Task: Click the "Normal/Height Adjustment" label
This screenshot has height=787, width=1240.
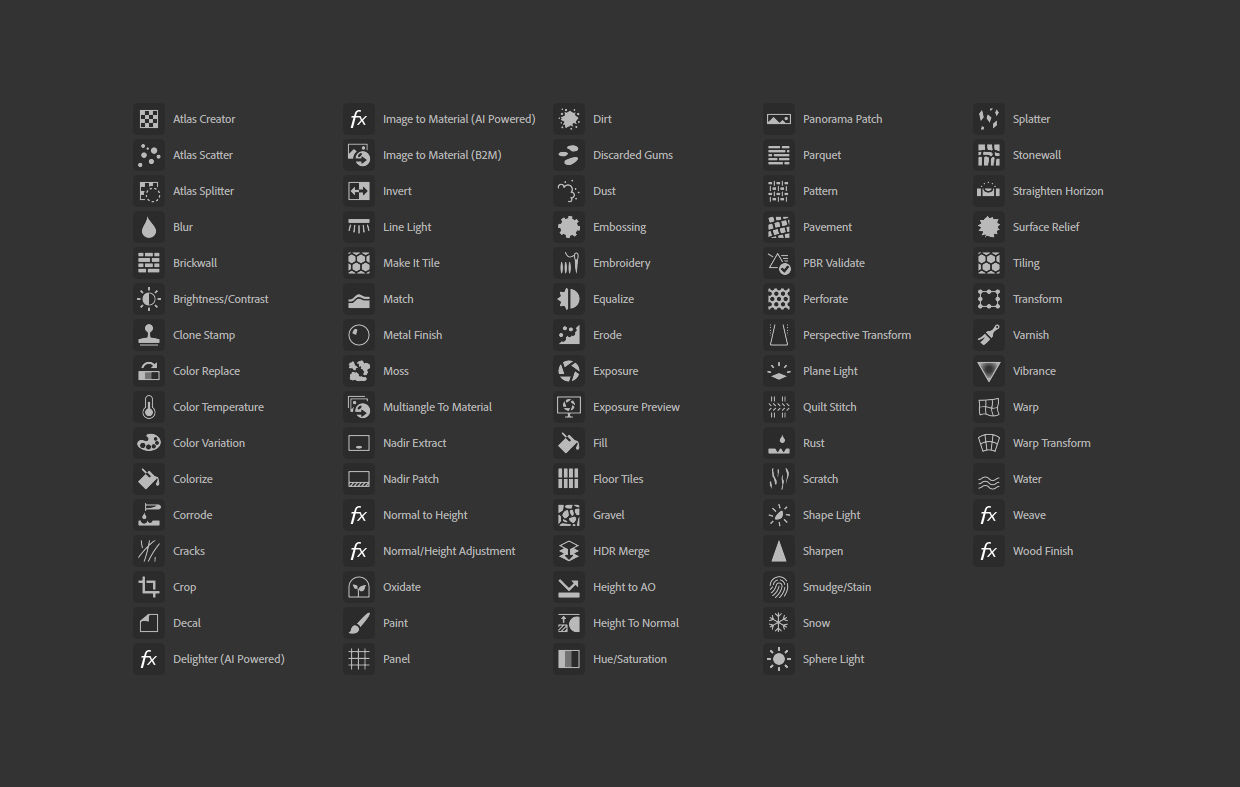Action: (x=449, y=551)
